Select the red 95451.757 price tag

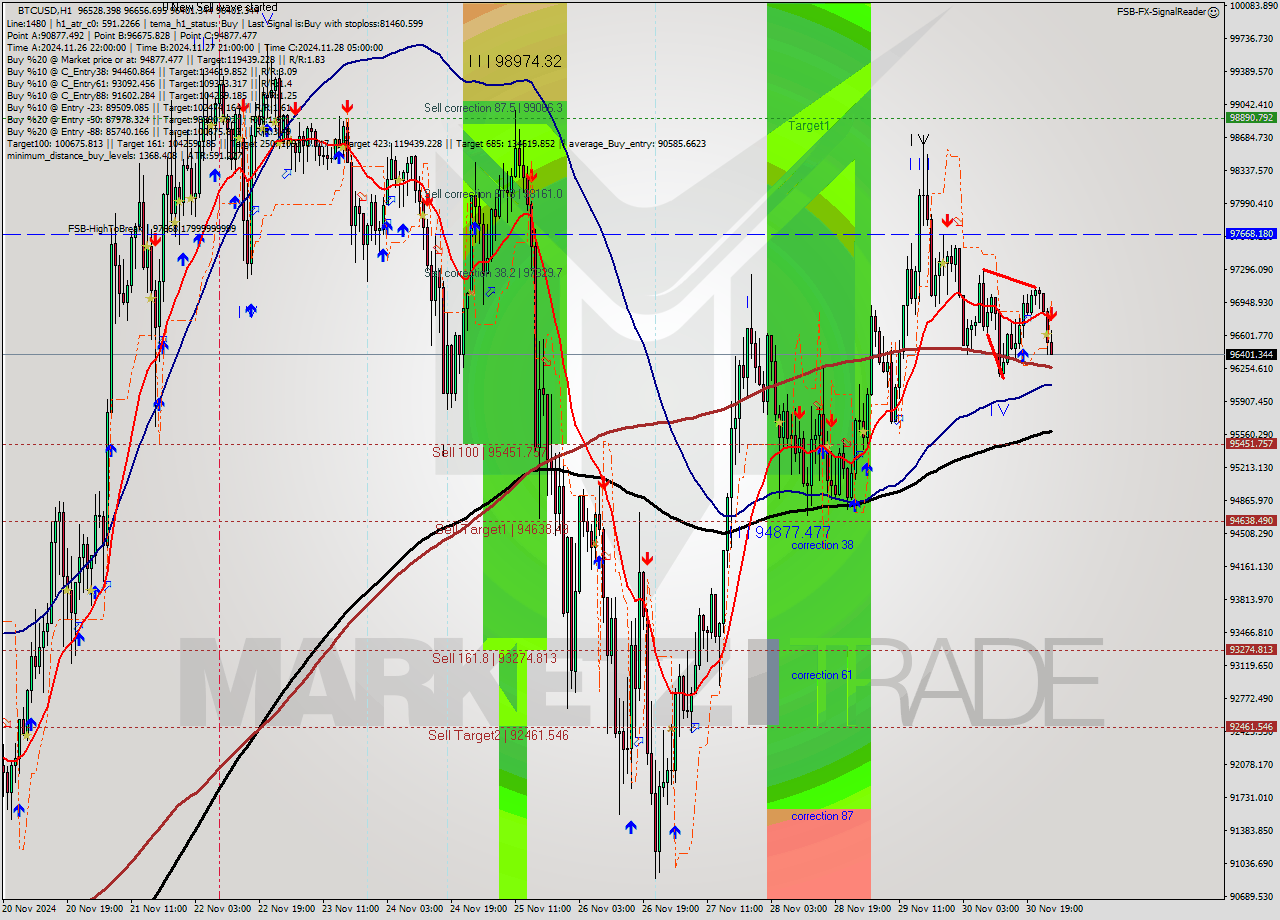point(1251,443)
